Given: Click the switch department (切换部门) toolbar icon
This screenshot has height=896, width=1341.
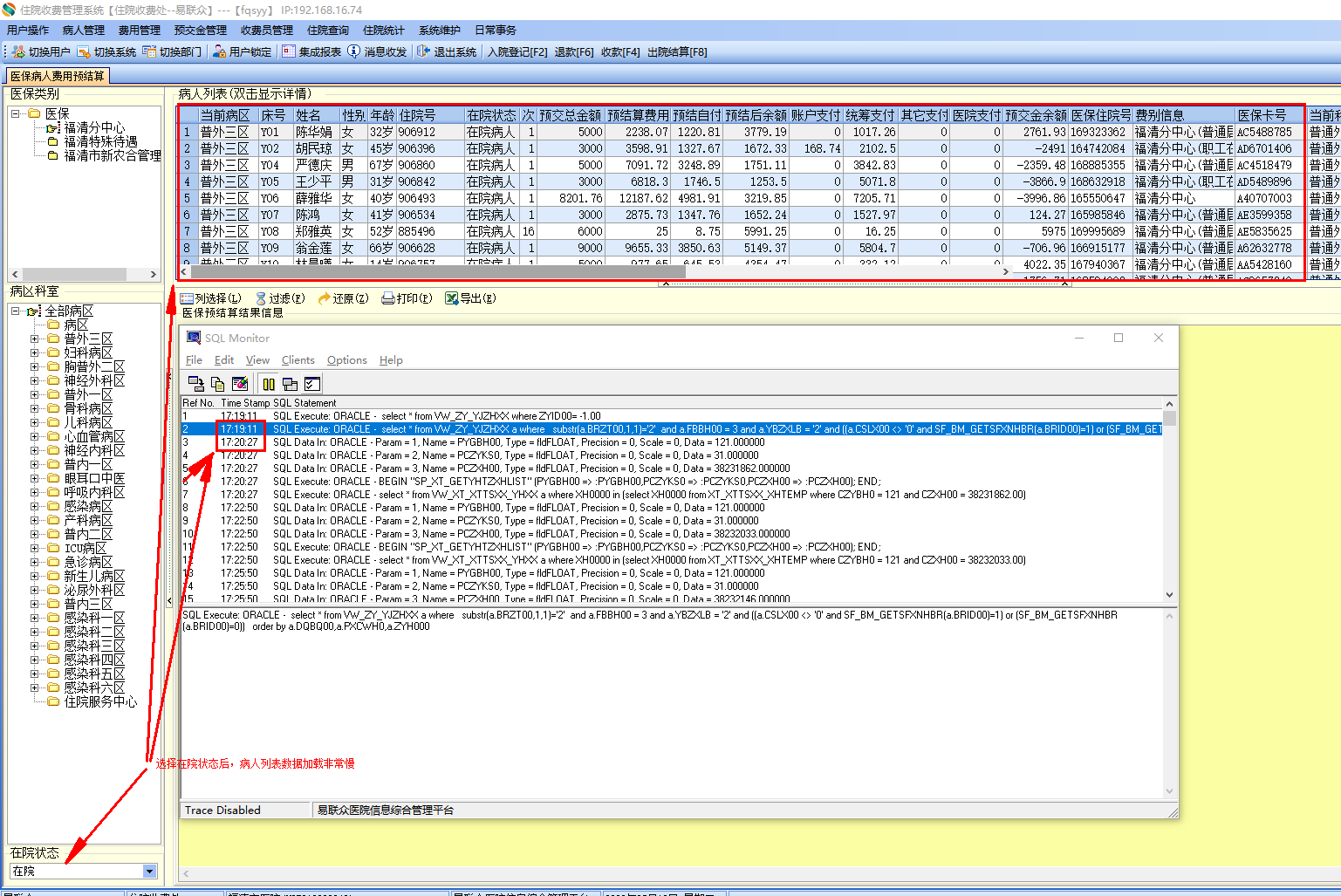Looking at the screenshot, I should tap(149, 52).
